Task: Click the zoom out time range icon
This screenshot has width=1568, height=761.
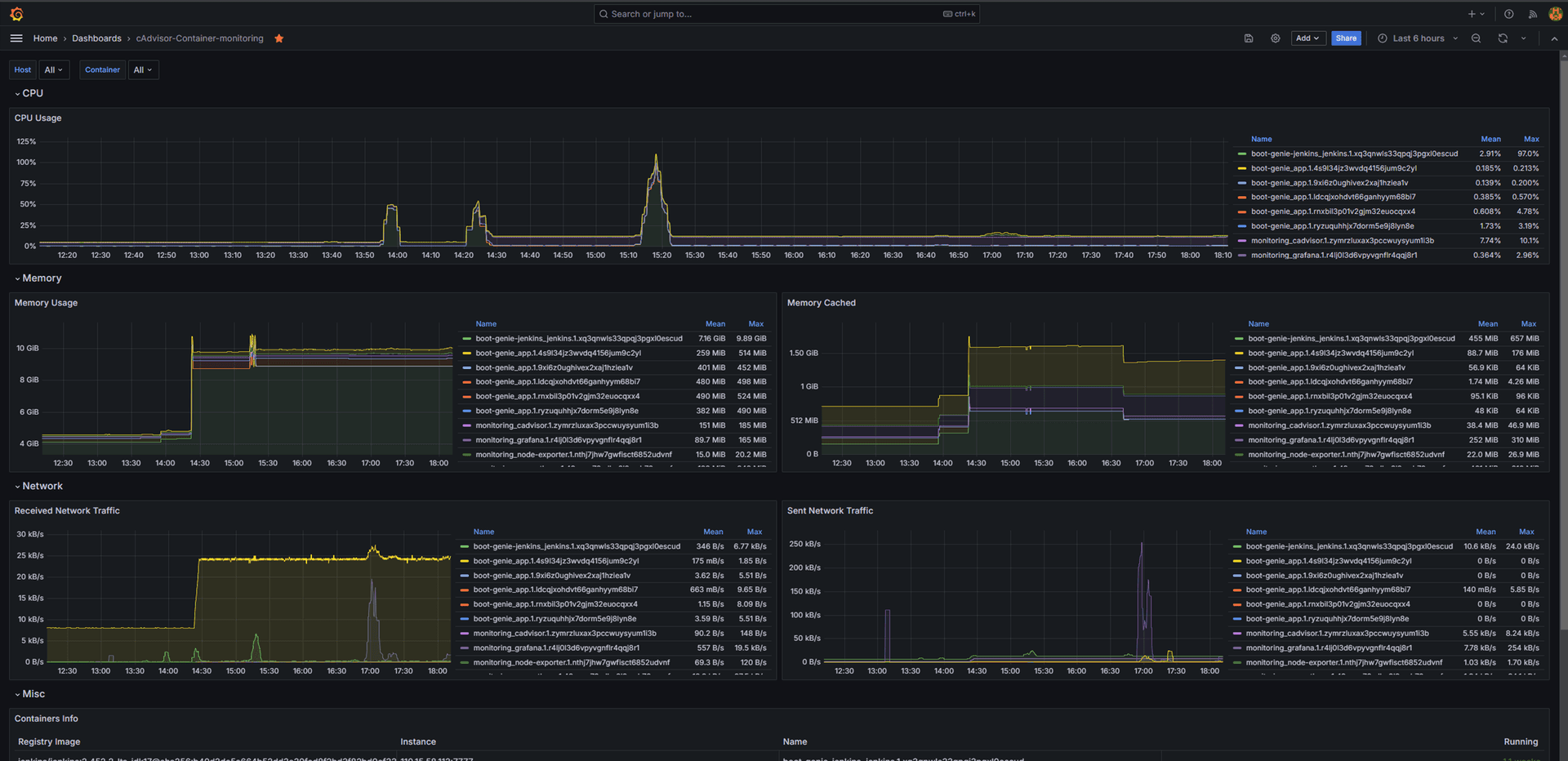Action: (x=1476, y=38)
